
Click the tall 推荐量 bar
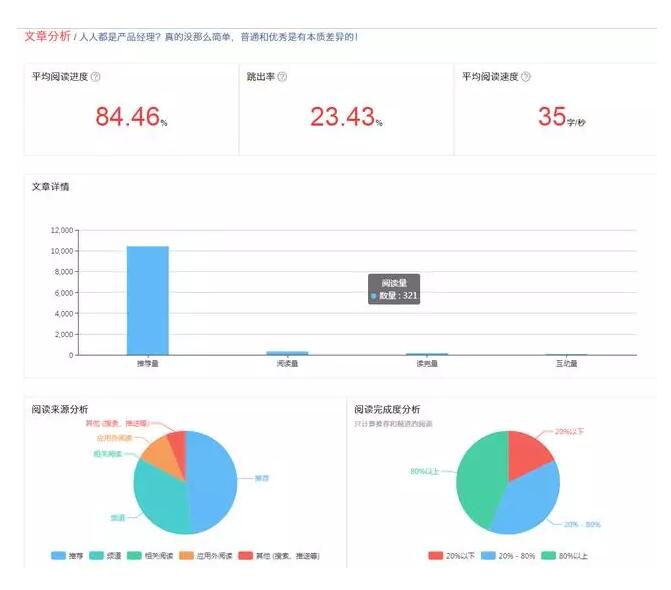point(147,300)
